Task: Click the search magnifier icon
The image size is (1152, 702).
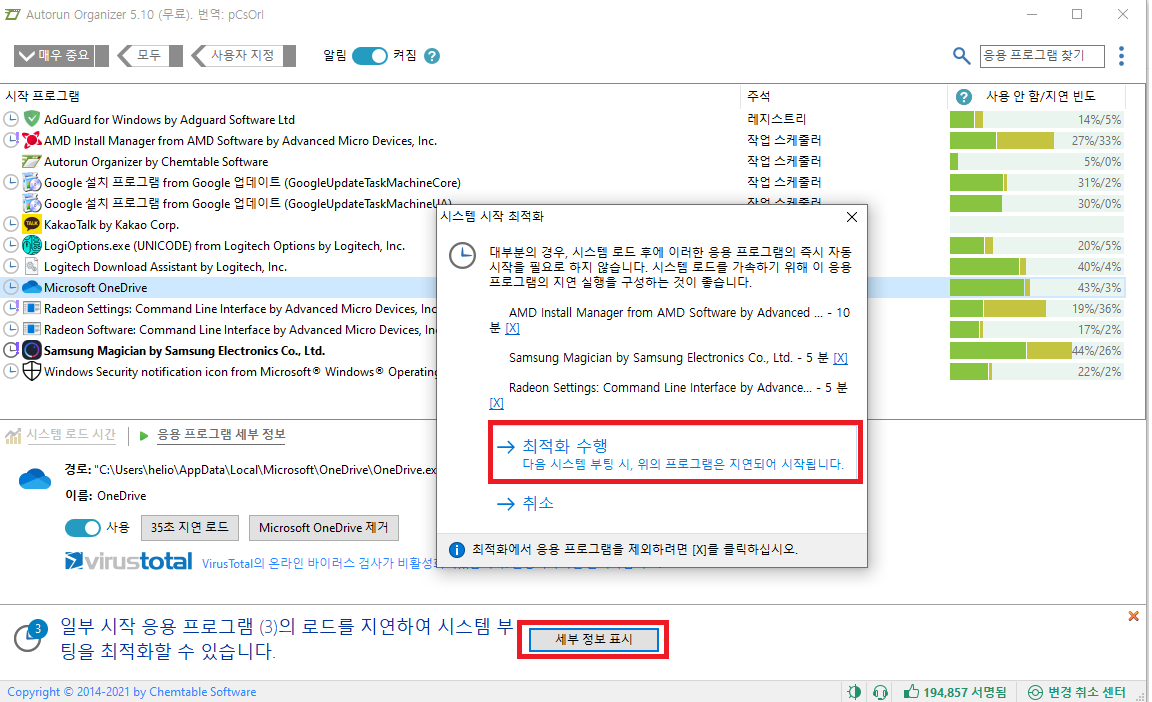Action: click(961, 56)
